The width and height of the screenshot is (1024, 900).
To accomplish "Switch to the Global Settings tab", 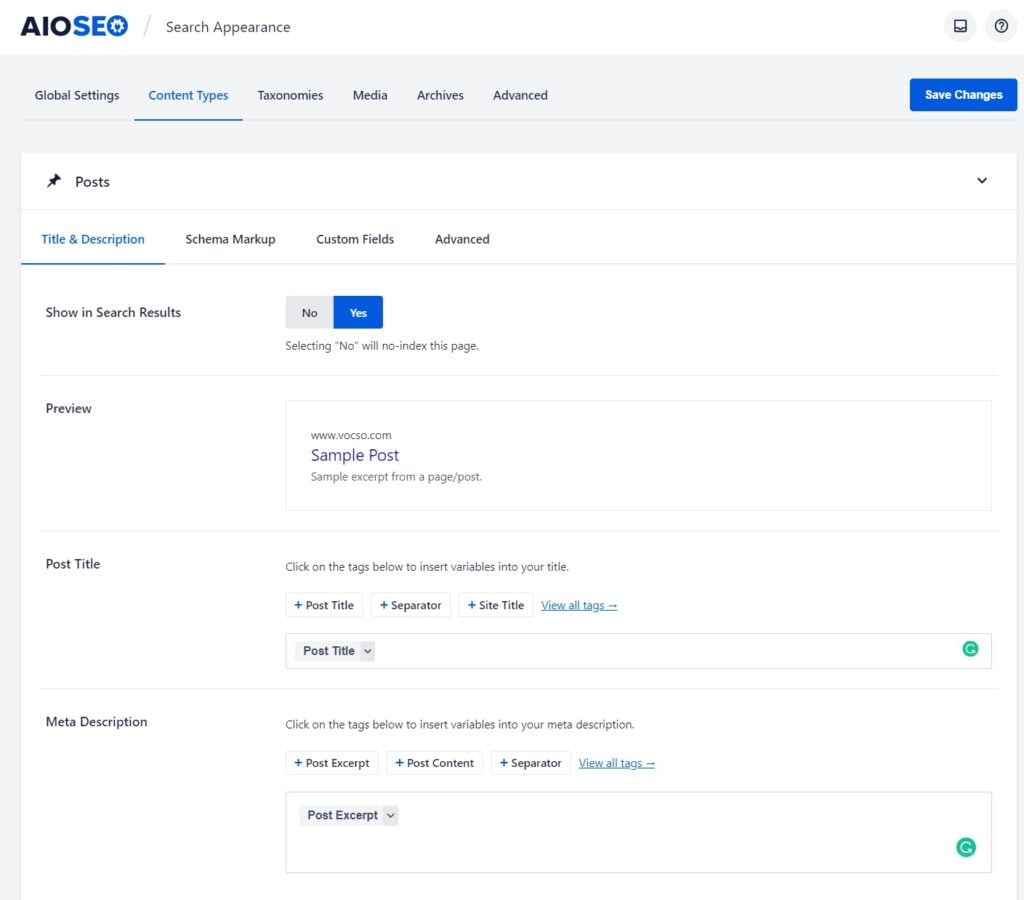I will point(76,95).
